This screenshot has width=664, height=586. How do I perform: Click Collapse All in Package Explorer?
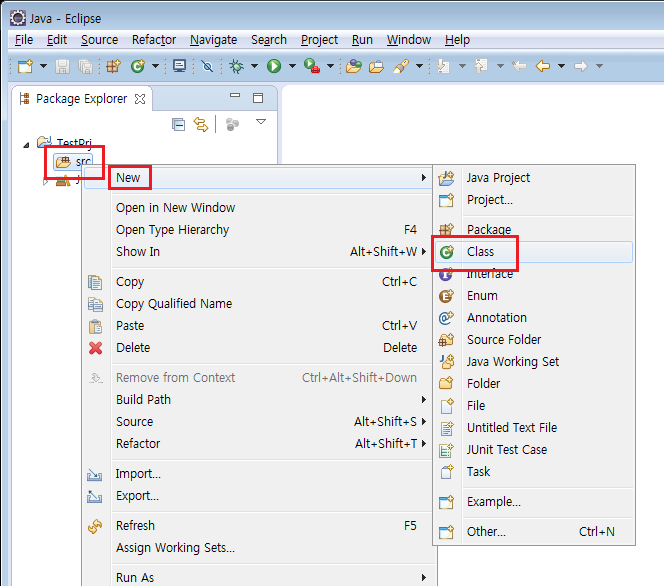tap(179, 124)
